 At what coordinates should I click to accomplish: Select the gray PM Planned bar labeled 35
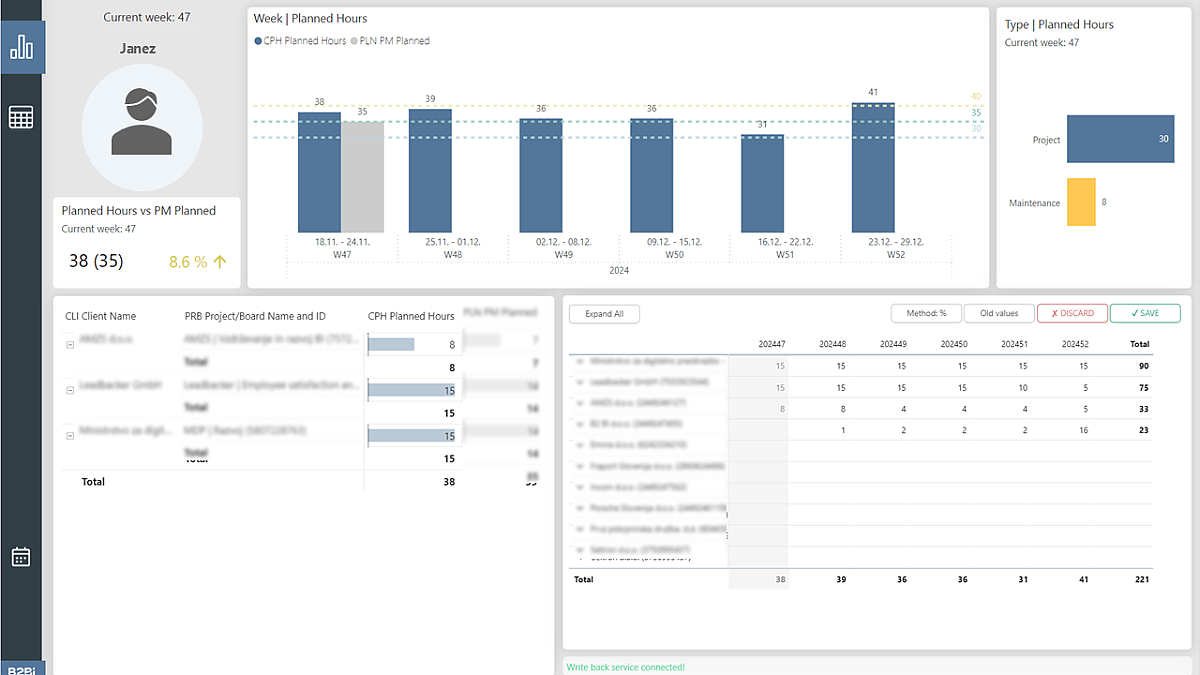(362, 177)
